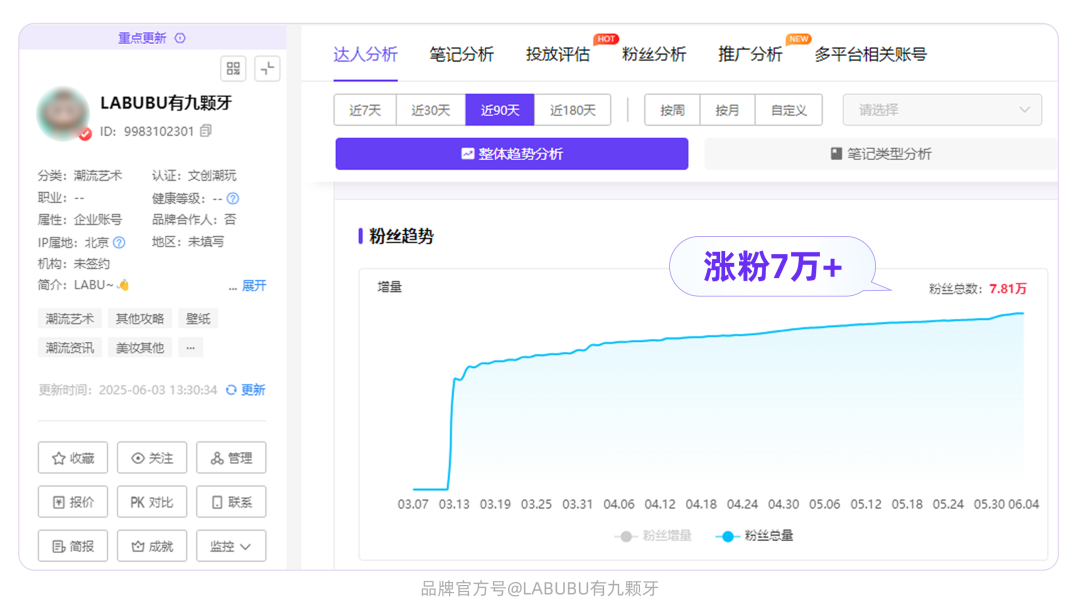Toggle 粉丝增量 series in chart legend

(653, 536)
